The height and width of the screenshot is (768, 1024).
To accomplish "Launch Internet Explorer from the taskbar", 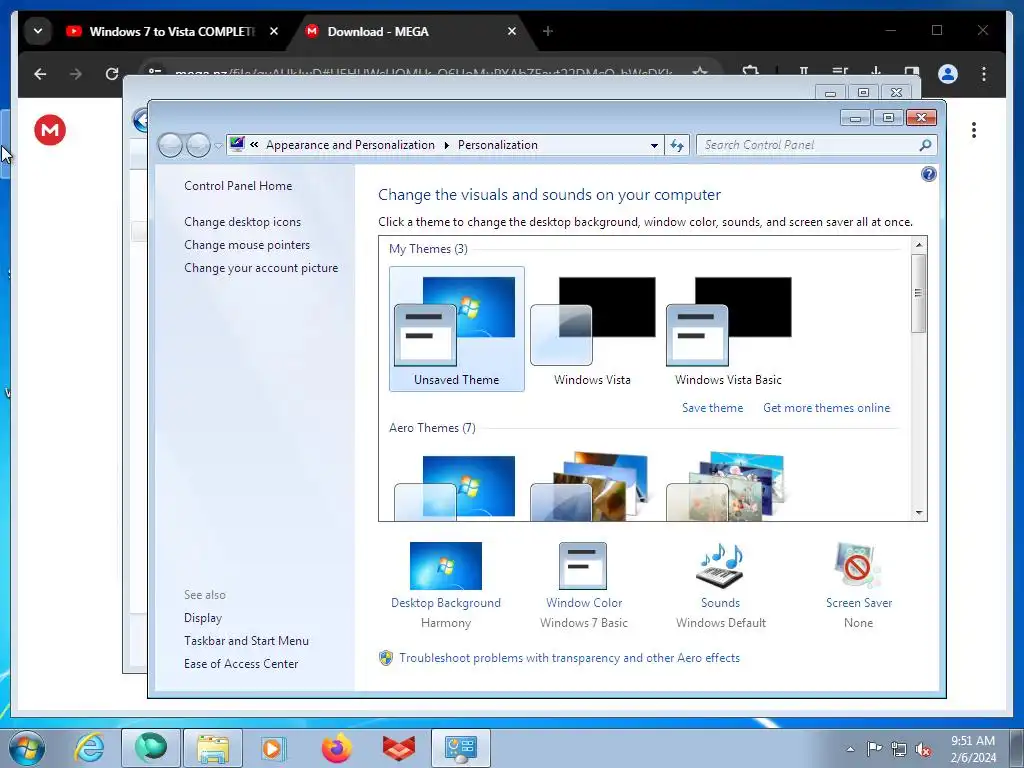I will (89, 748).
